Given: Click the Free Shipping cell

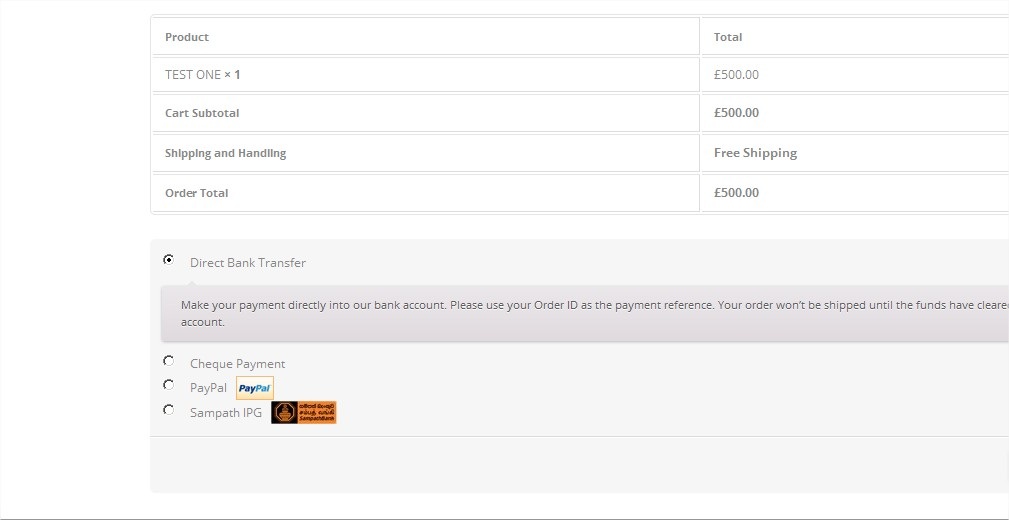Looking at the screenshot, I should [855, 153].
